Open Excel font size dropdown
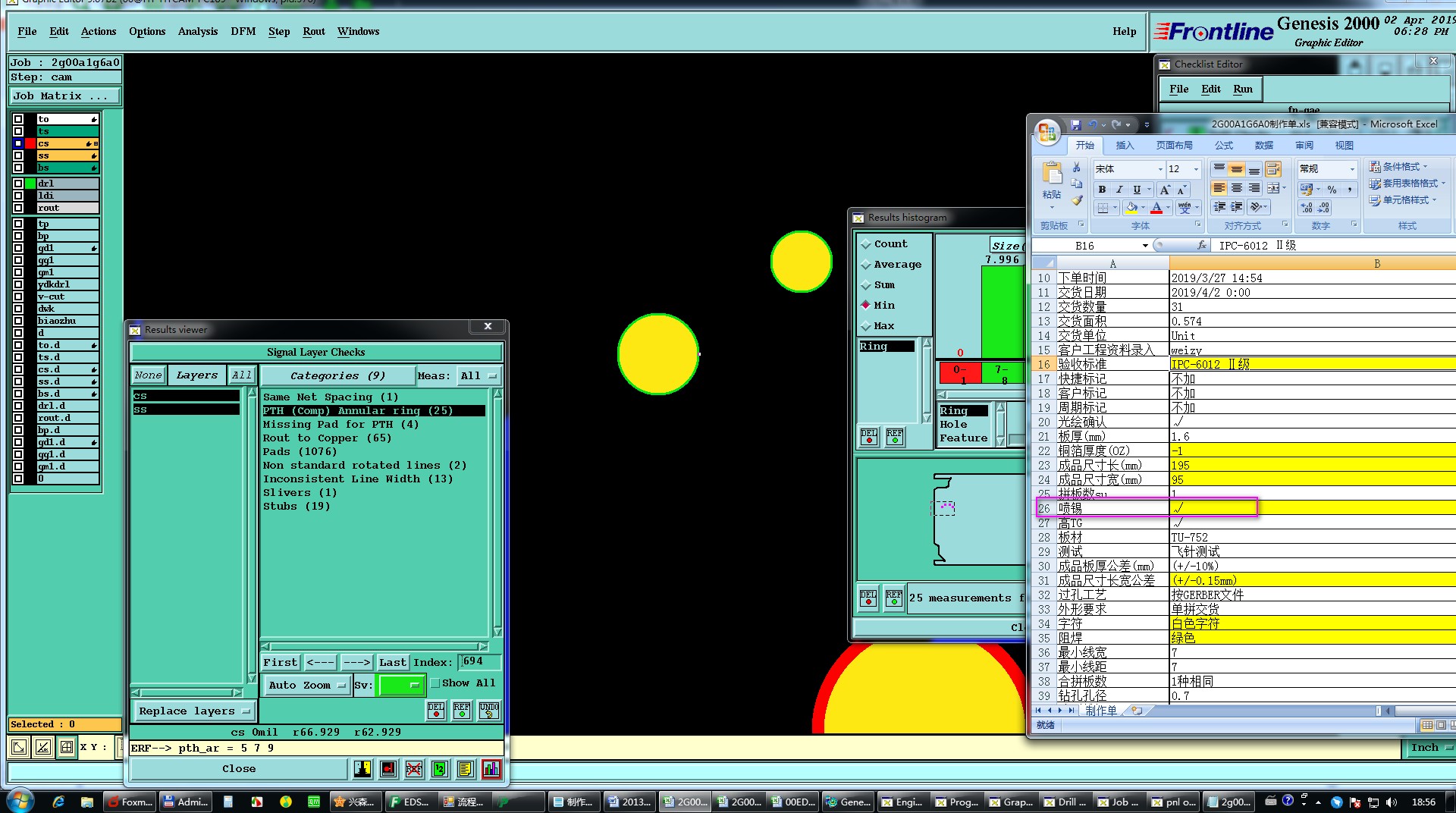Screen dimensions: 1456x813 (1196, 169)
